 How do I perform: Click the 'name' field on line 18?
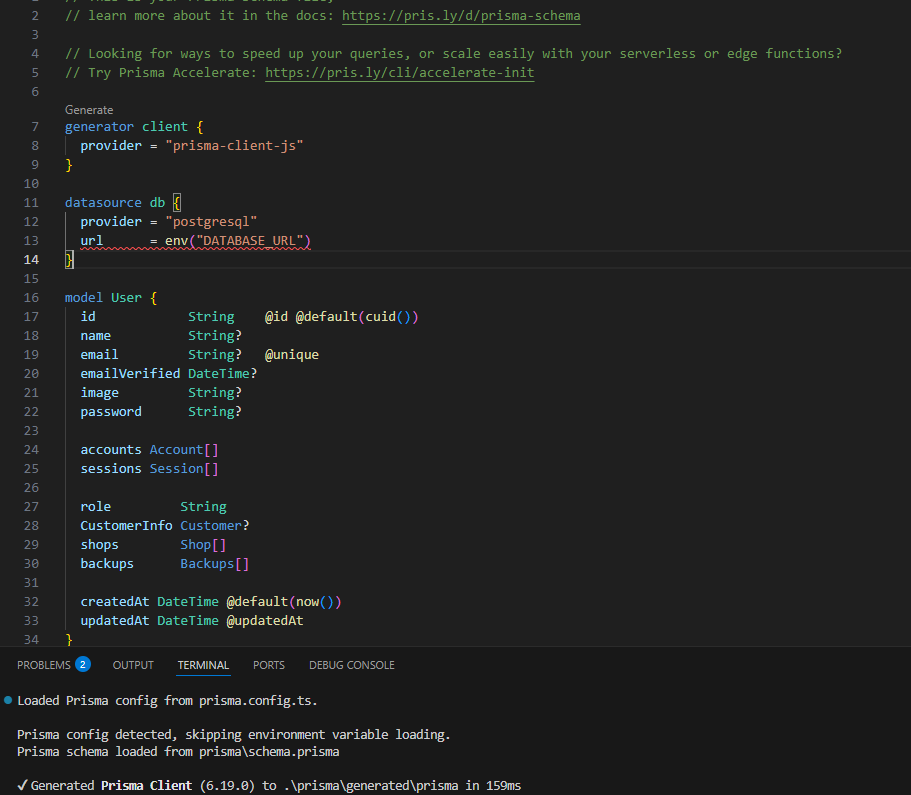(x=95, y=336)
